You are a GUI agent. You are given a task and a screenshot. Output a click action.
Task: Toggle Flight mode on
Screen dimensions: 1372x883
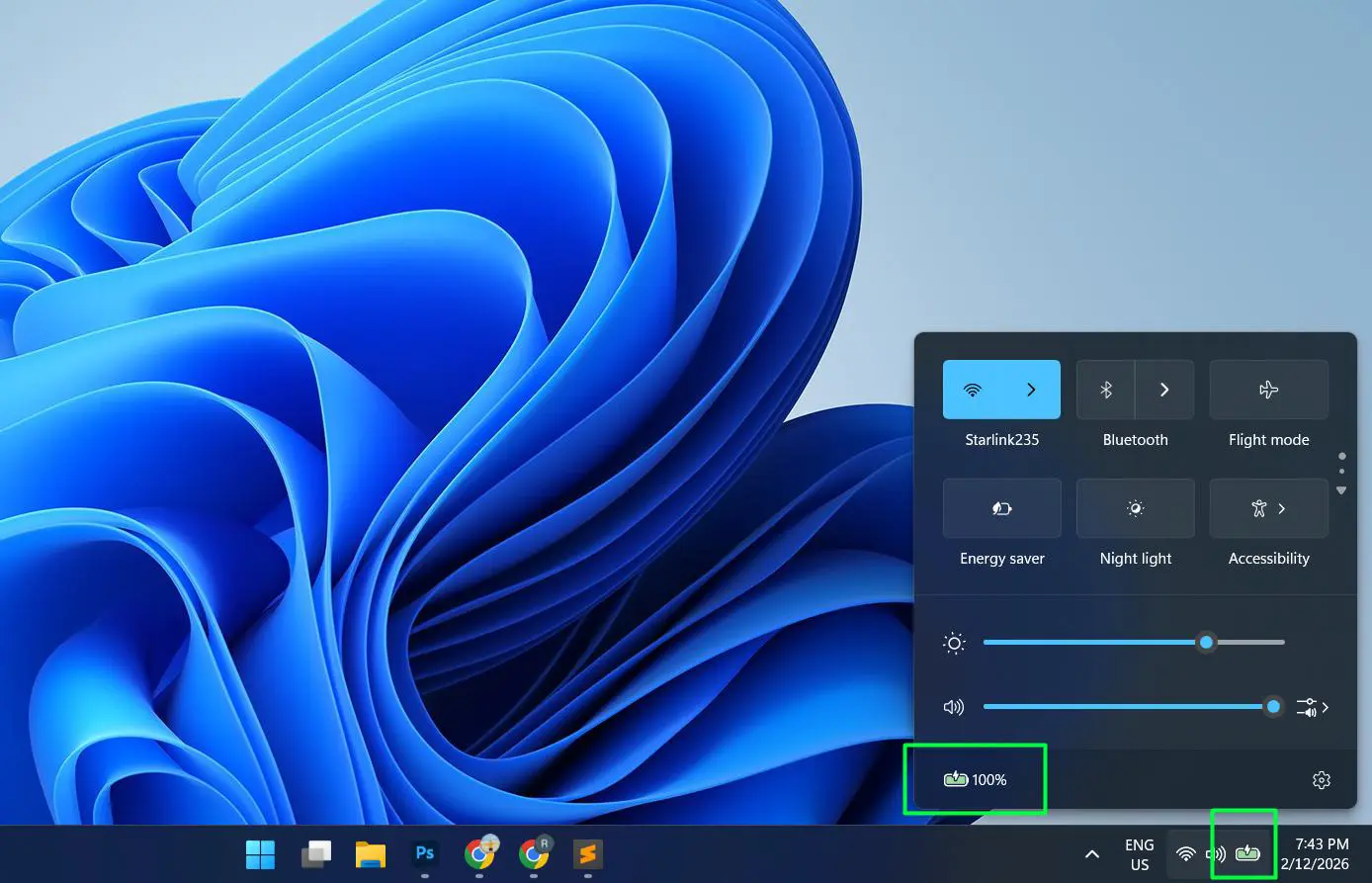click(x=1268, y=389)
